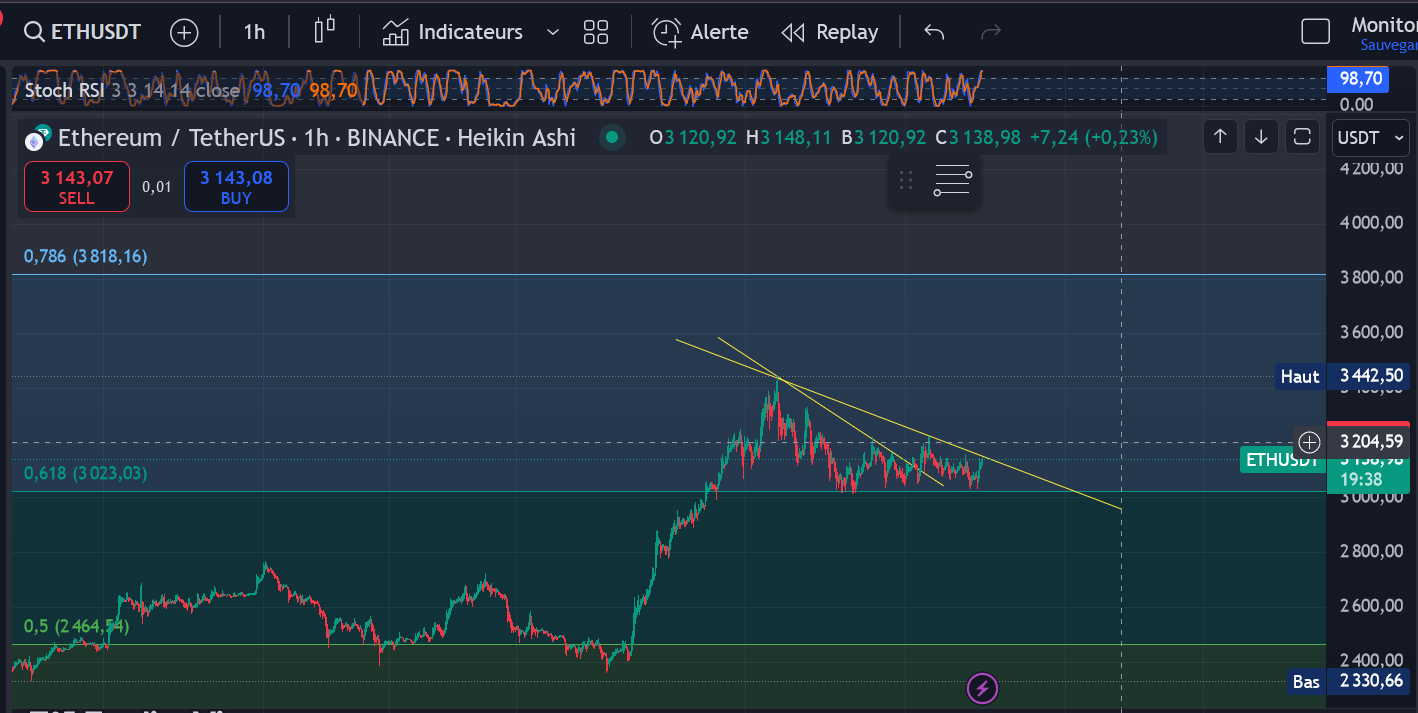
Task: Click the 4 000,00 price scale tick
Action: tap(1371, 223)
